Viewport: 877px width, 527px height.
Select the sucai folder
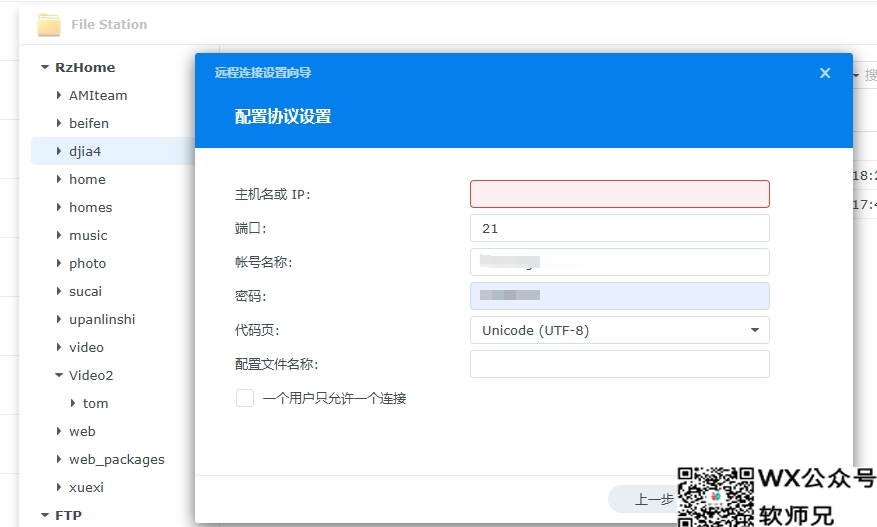[86, 291]
